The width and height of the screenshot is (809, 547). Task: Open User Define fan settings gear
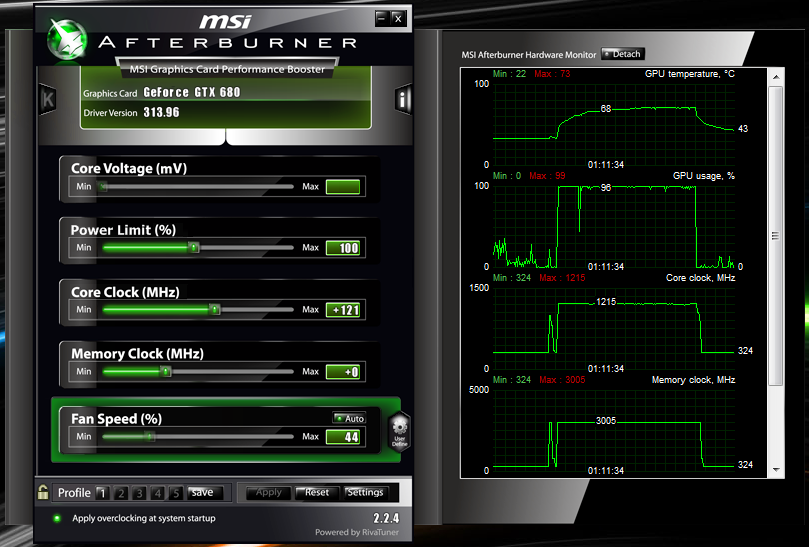click(399, 432)
